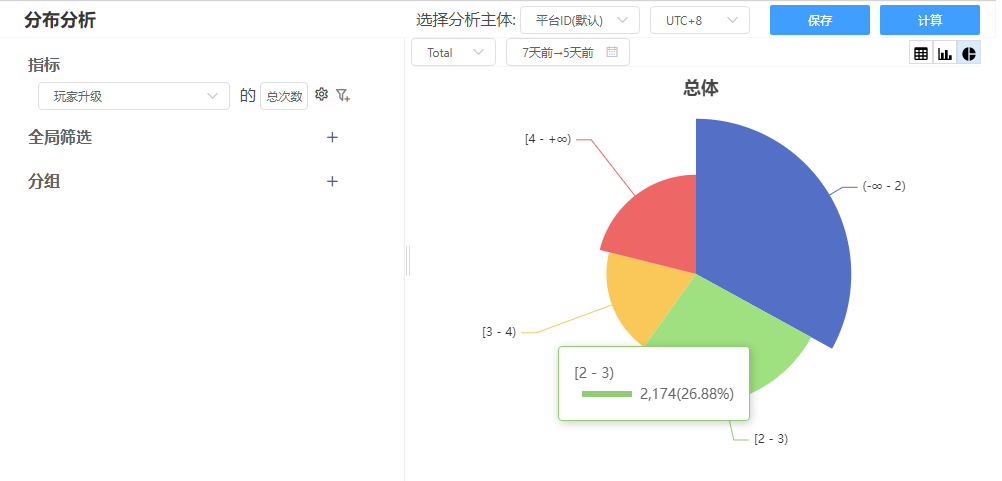Click the 分组 section heading
Screen dimensions: 1002x481
coord(44,181)
